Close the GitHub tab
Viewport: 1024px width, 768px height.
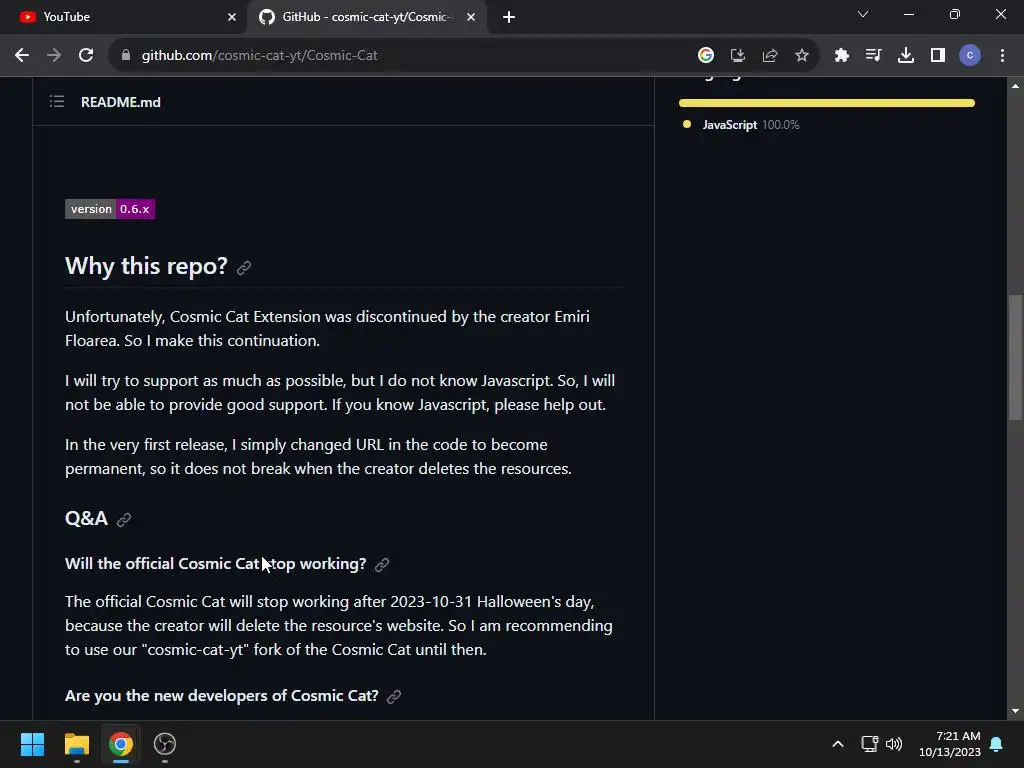(x=471, y=17)
